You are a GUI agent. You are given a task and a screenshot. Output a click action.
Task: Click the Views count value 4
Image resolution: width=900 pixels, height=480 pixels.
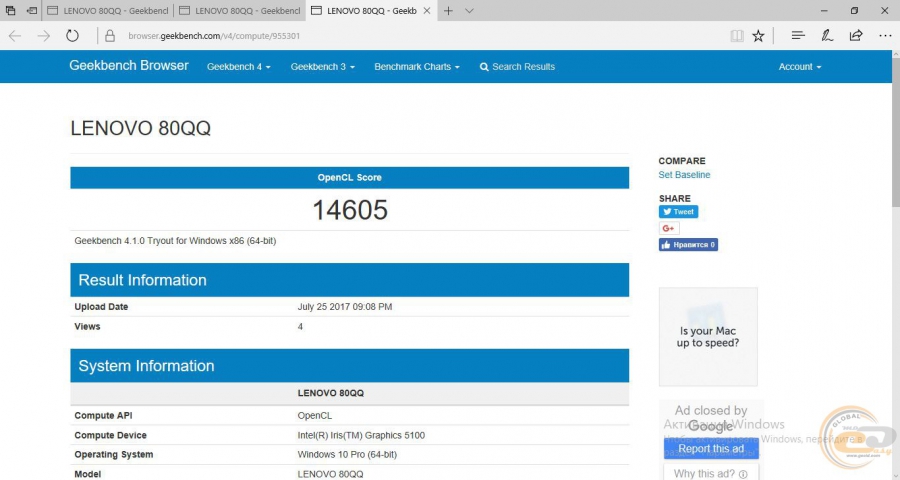pos(300,327)
